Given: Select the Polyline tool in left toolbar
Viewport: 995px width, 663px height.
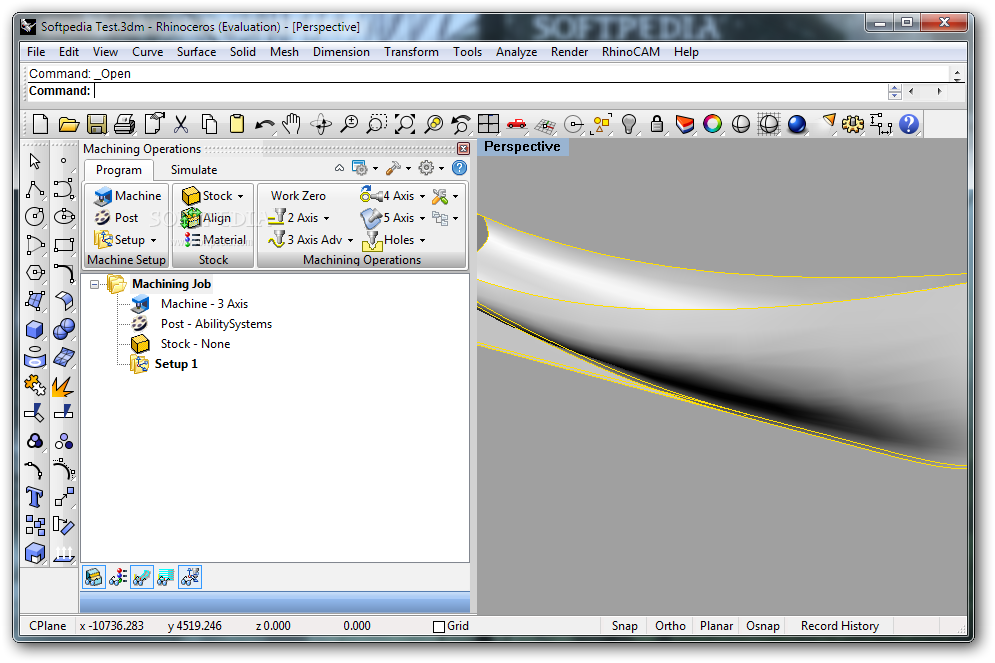Looking at the screenshot, I should (x=35, y=189).
